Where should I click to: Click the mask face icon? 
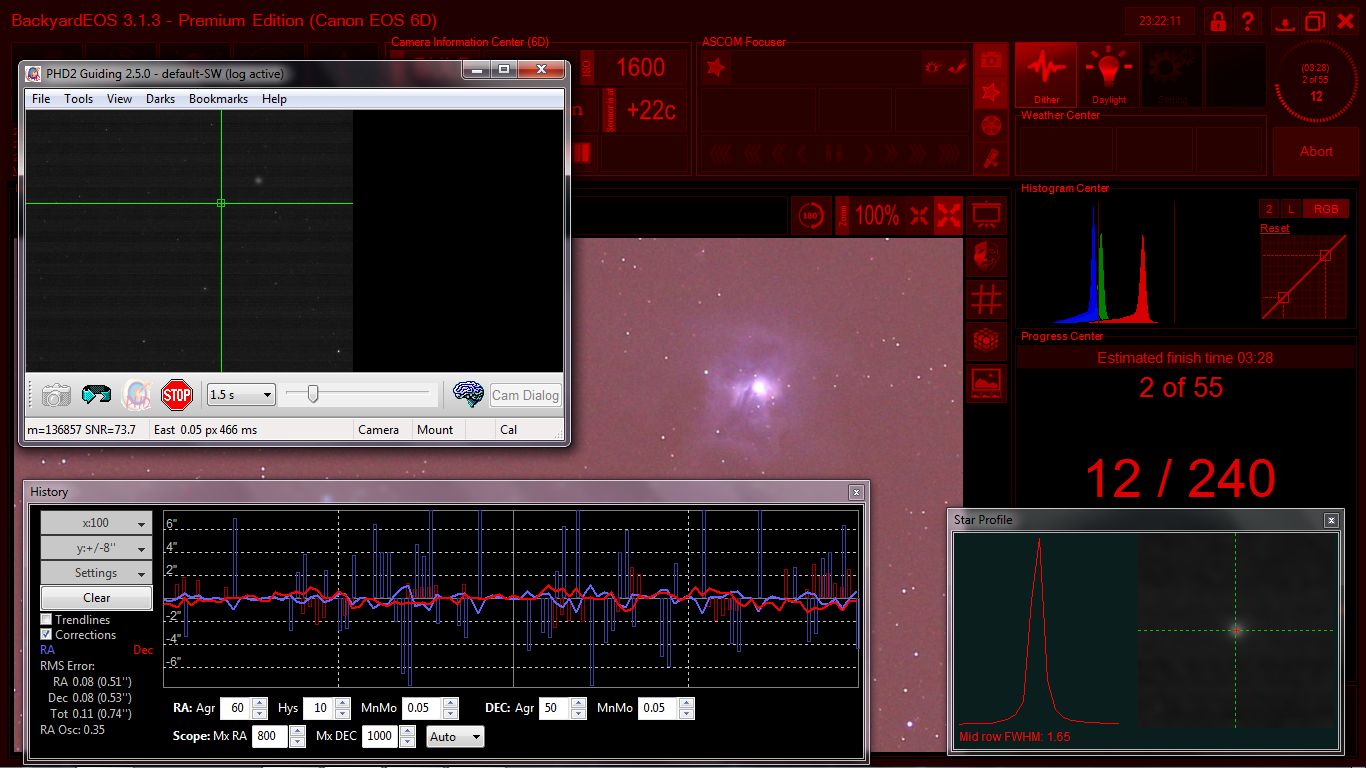point(988,257)
